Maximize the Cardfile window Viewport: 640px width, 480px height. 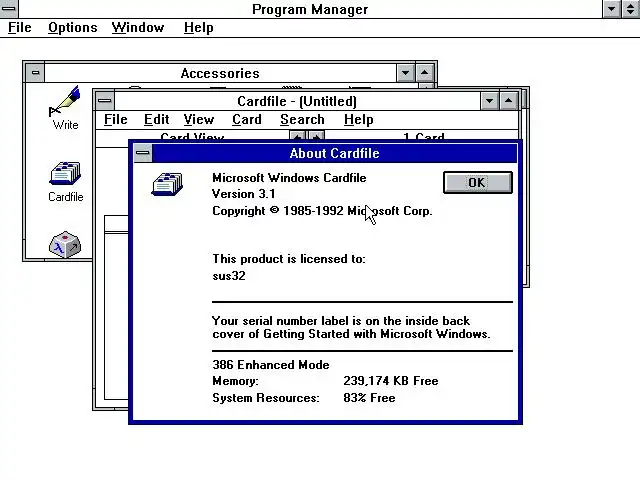508,101
